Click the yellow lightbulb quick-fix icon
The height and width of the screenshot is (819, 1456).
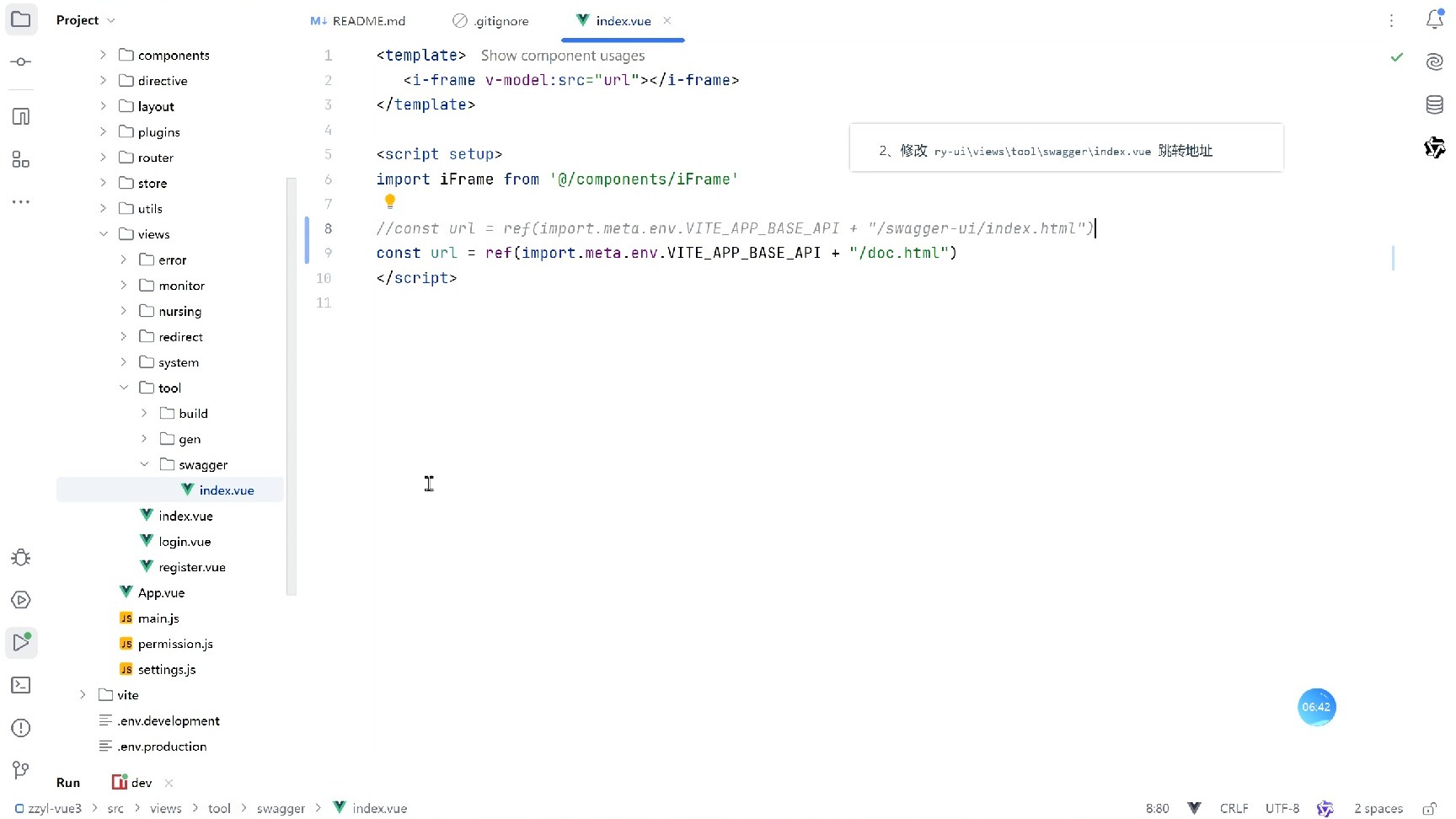[390, 201]
